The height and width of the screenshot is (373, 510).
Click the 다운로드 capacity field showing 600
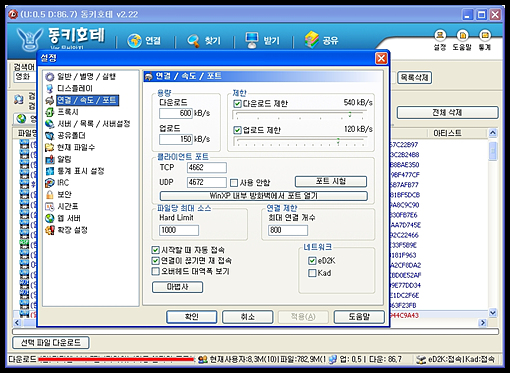click(176, 113)
